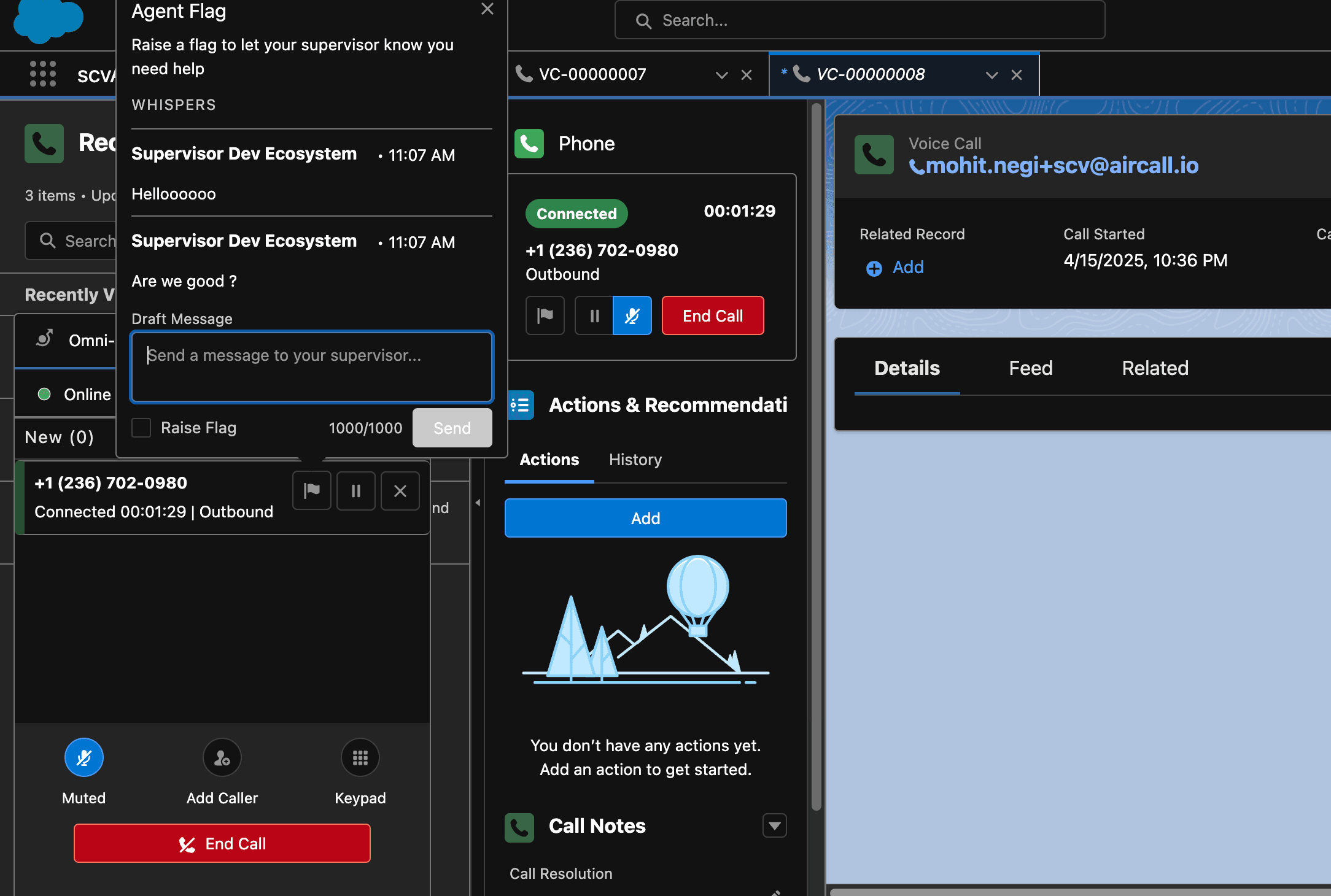This screenshot has width=1331, height=896.
Task: Collapse the Call Notes section
Action: click(x=774, y=826)
